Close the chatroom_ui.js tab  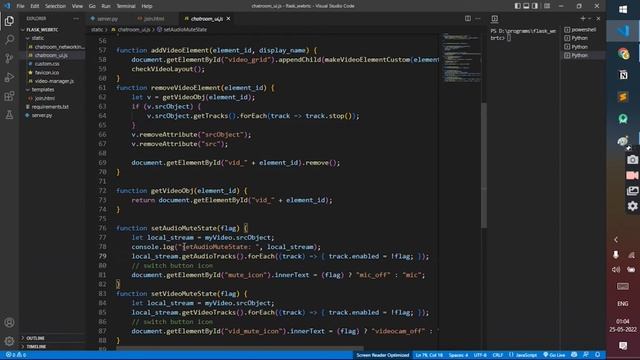(x=229, y=19)
